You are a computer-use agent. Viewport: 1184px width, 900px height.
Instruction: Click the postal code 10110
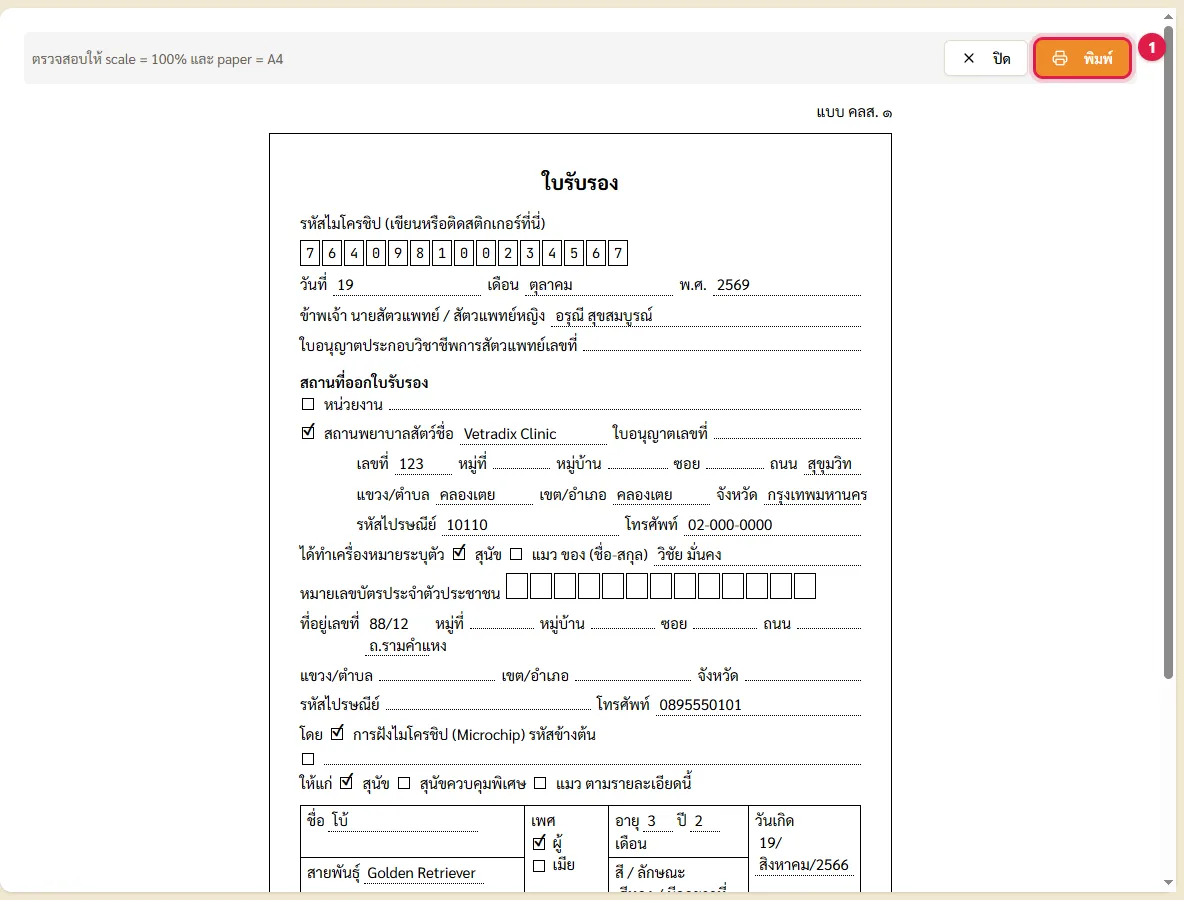coord(467,525)
